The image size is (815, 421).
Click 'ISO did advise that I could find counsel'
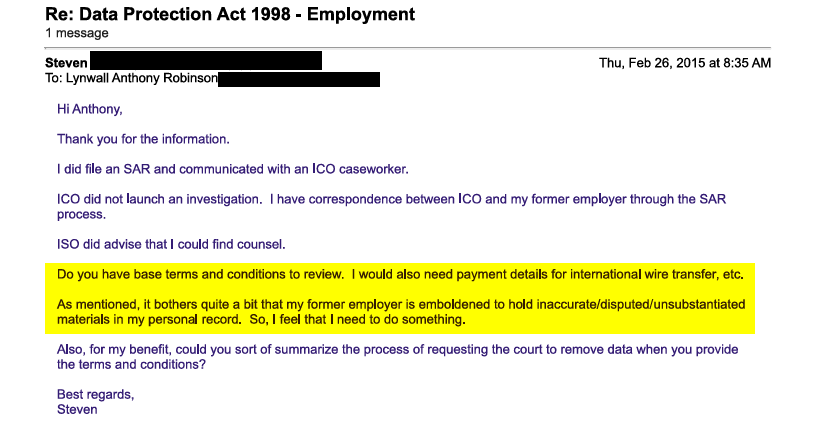171,245
